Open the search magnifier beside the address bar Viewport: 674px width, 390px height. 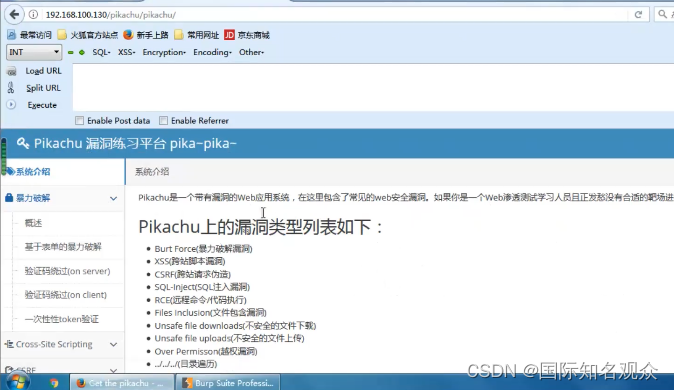point(662,15)
